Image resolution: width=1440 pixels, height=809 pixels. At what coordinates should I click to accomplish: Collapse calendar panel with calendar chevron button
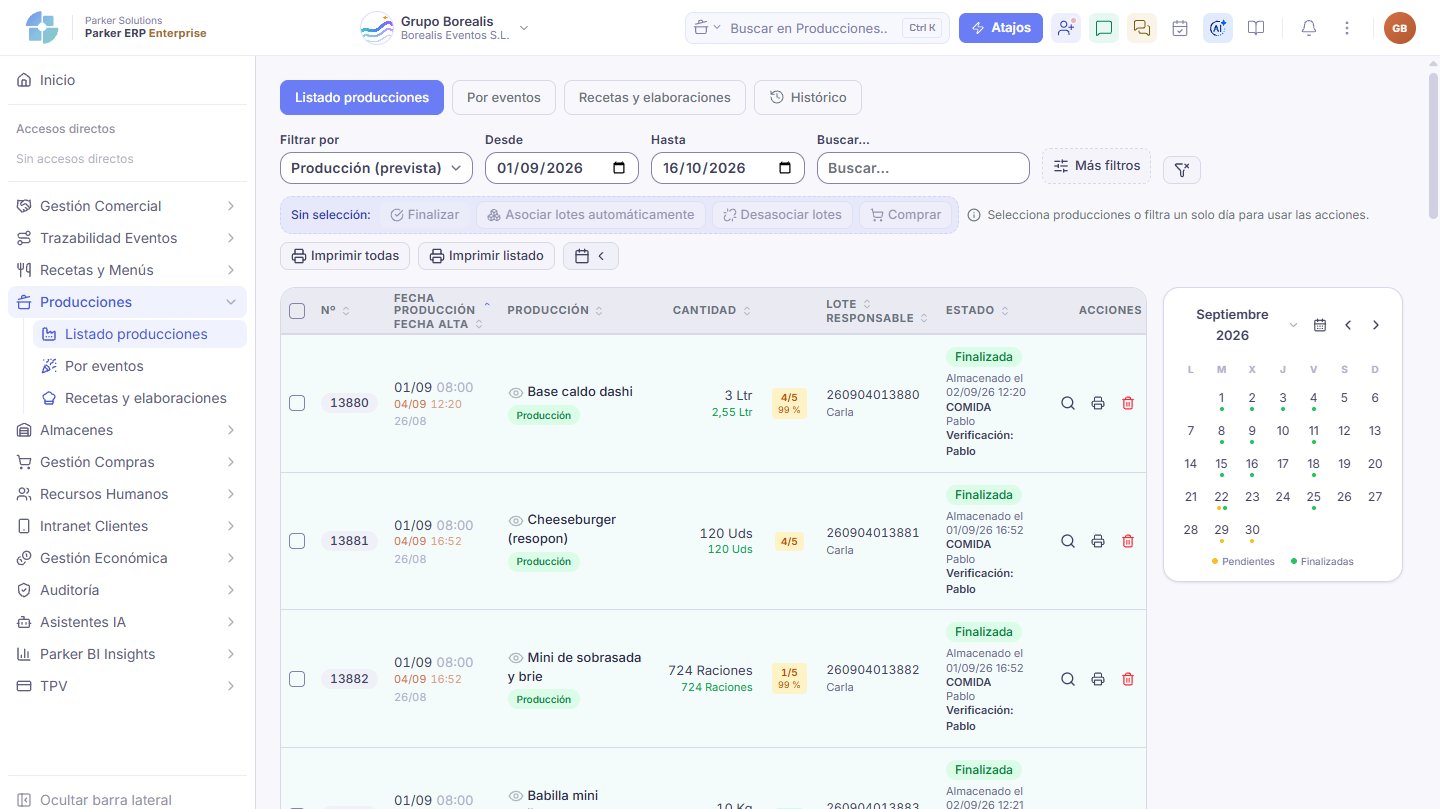pyautogui.click(x=591, y=256)
